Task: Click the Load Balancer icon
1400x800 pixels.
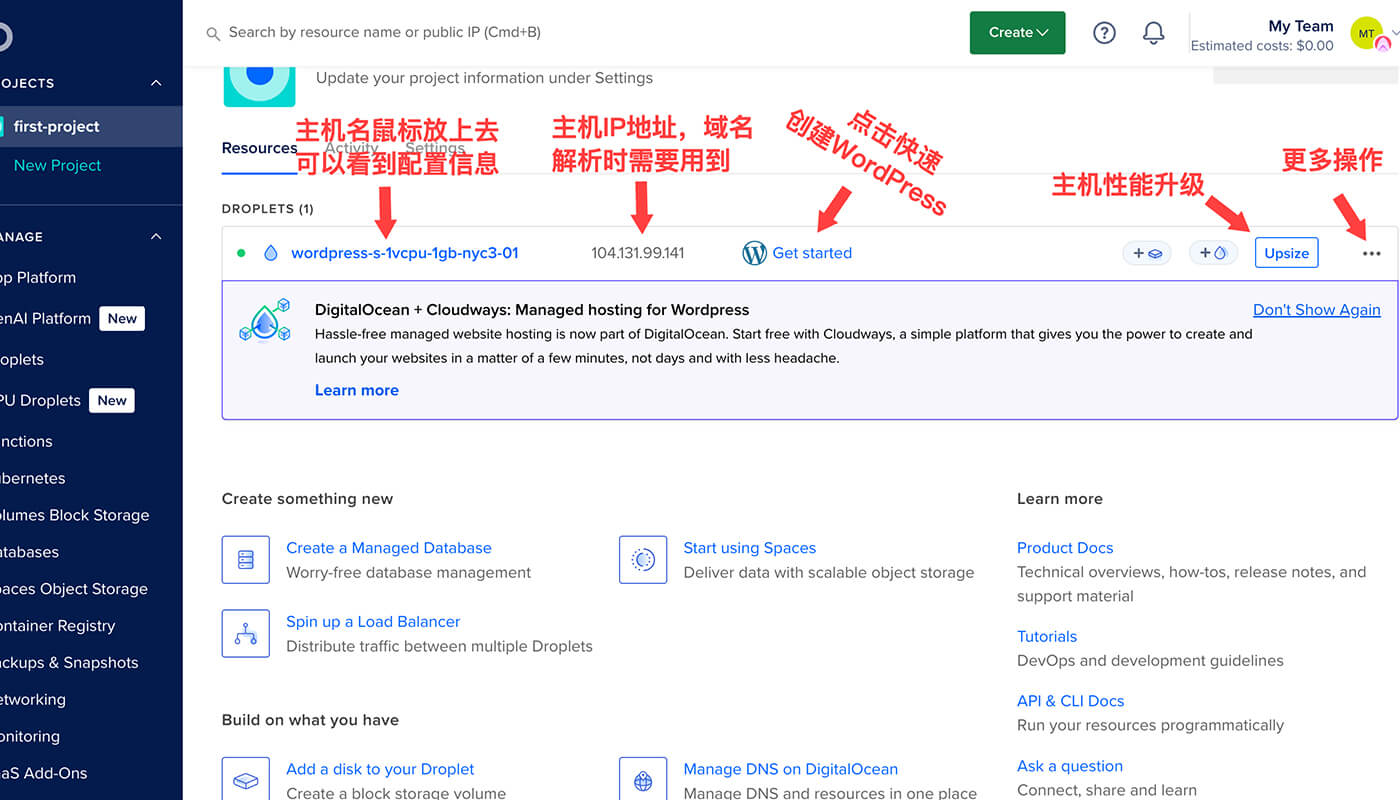Action: tap(246, 633)
